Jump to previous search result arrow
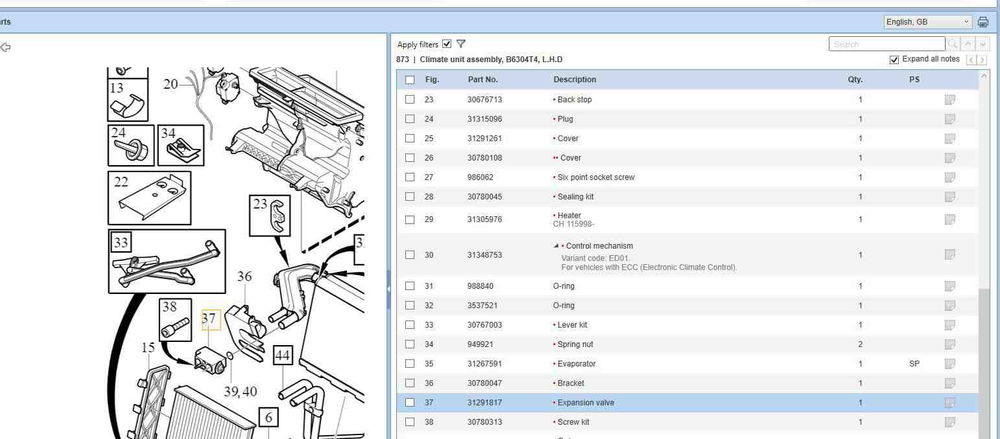This screenshot has height=439, width=1000. (x=969, y=44)
